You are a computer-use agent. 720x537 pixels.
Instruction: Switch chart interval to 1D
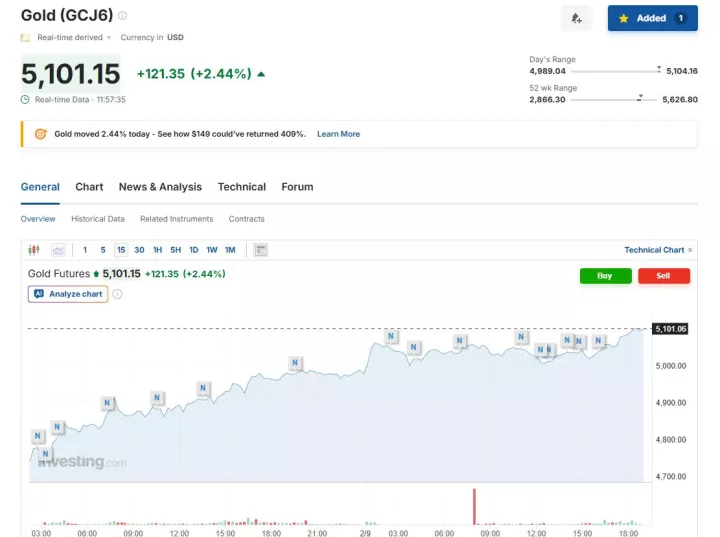193,250
